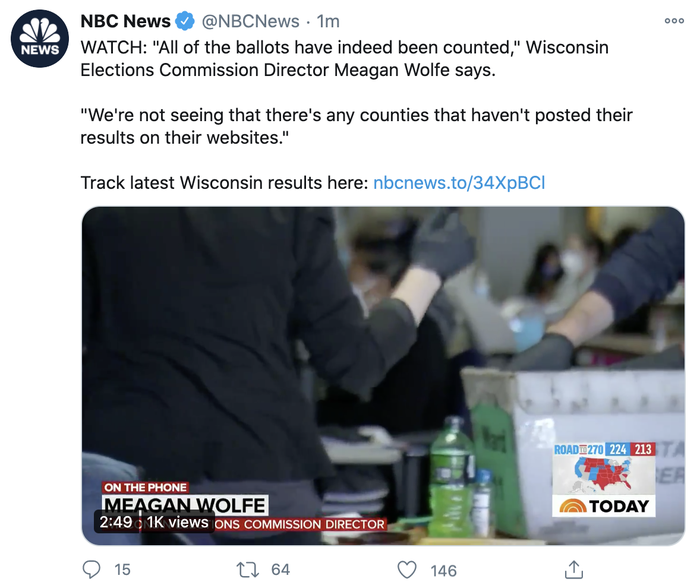Image resolution: width=700 pixels, height=582 pixels.
Task: Click the Road to 270 map graphic
Action: coord(604,468)
